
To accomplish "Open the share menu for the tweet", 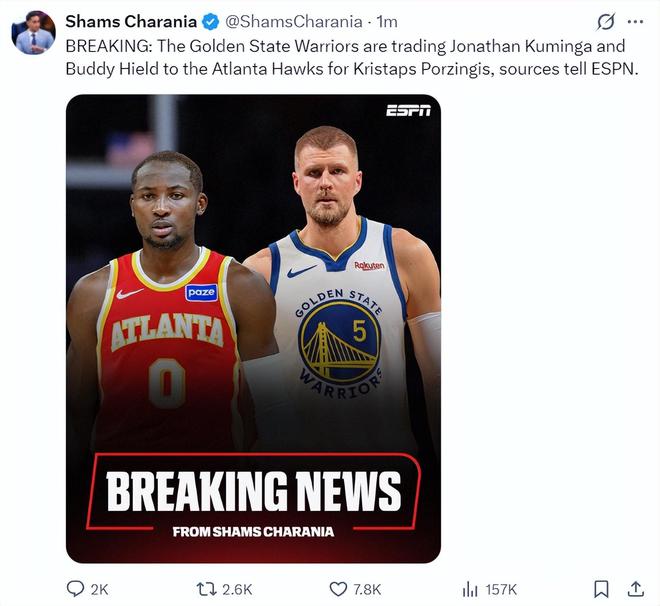I will (635, 589).
